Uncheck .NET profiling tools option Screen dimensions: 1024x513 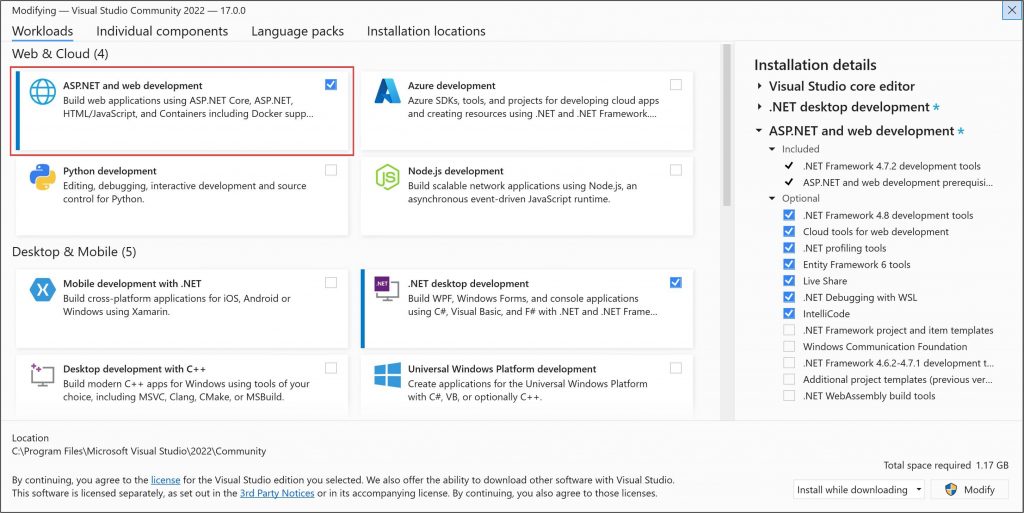click(x=789, y=247)
